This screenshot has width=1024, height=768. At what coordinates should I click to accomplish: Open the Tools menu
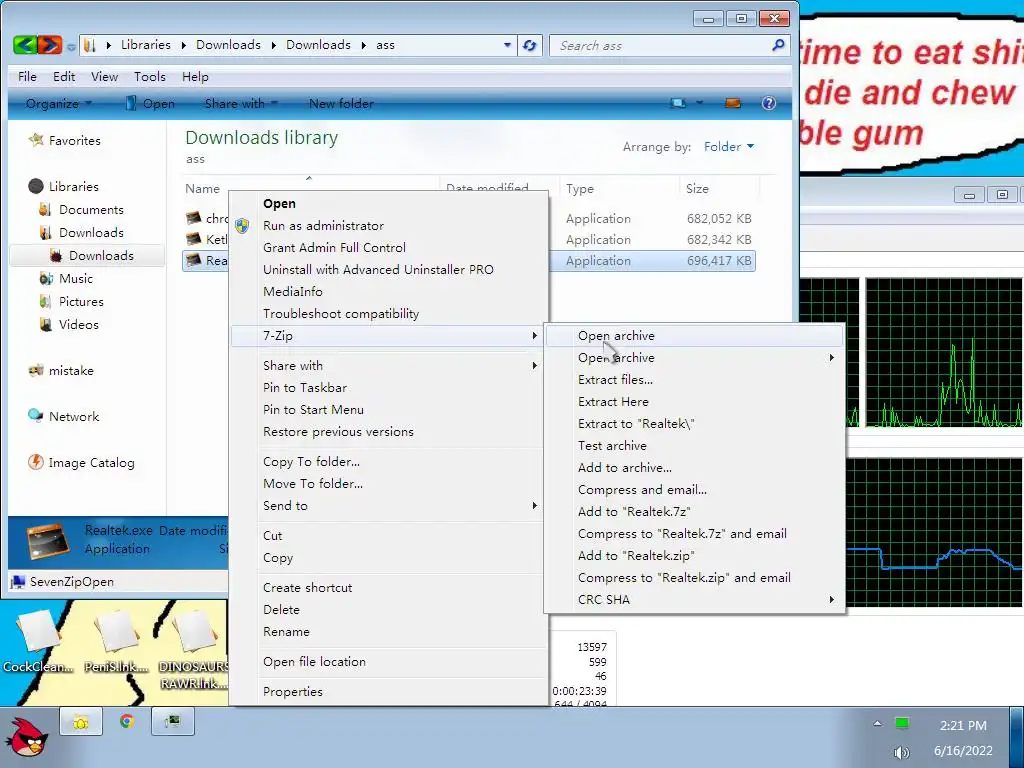[150, 76]
